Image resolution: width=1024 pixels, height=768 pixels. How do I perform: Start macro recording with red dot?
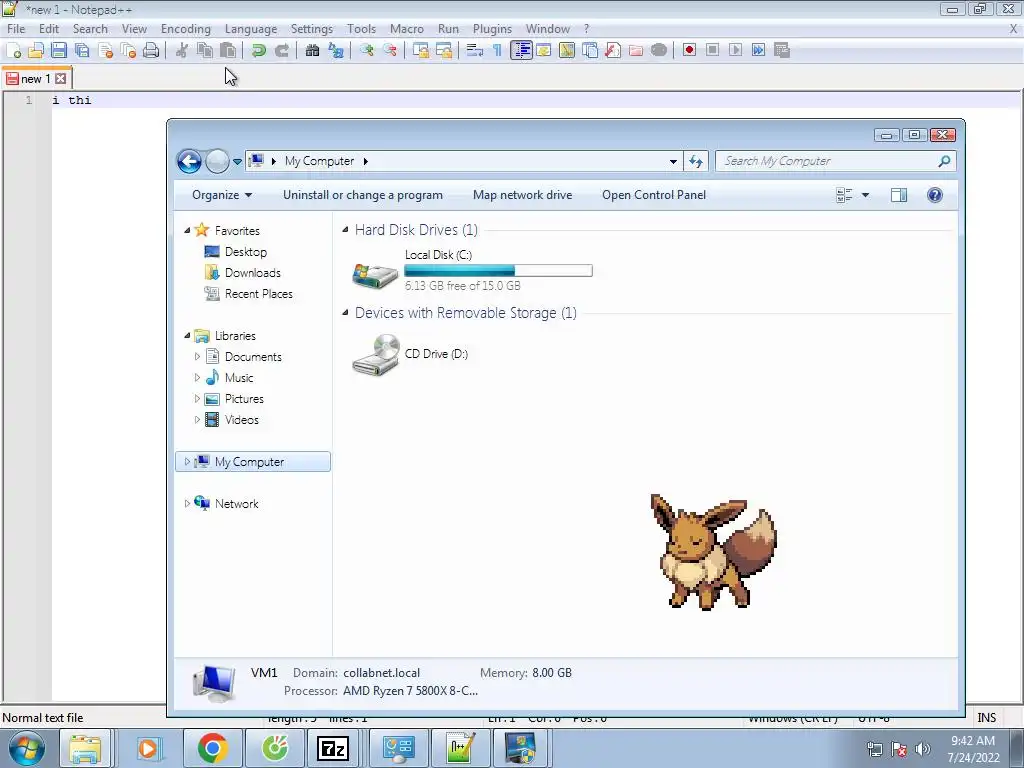689,50
